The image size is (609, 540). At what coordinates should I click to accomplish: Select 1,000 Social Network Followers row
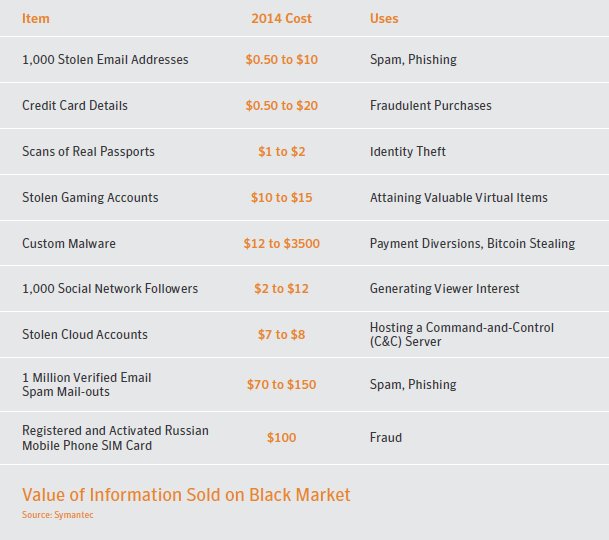pyautogui.click(x=304, y=288)
